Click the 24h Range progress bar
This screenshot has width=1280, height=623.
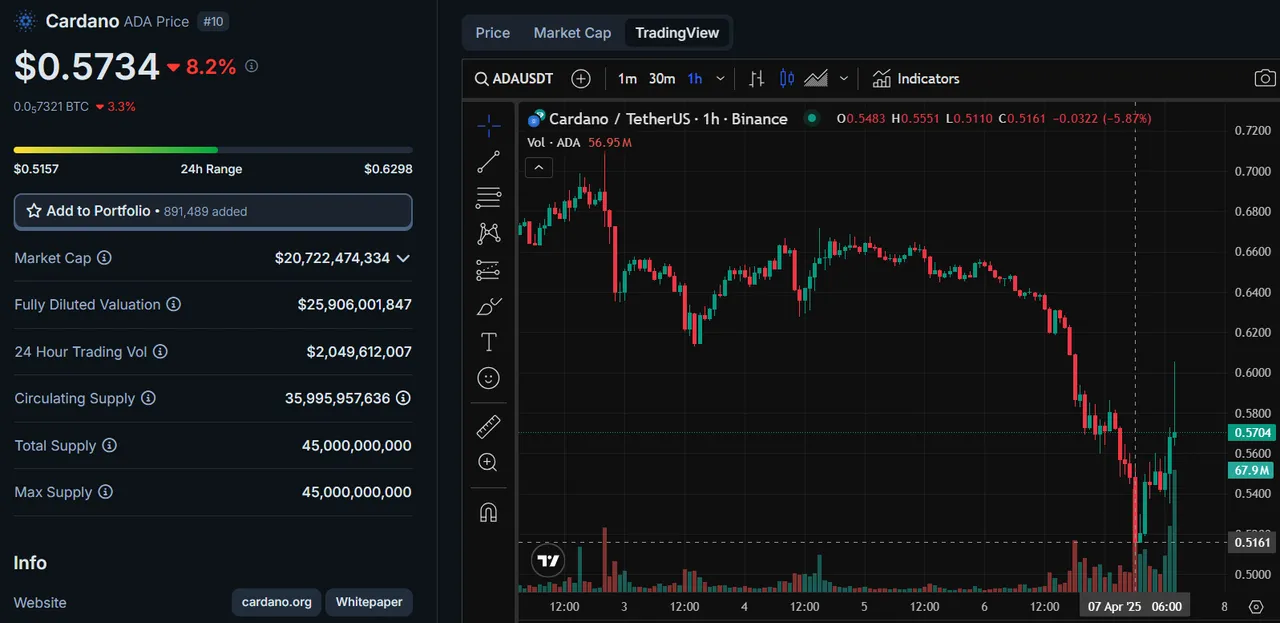click(213, 150)
